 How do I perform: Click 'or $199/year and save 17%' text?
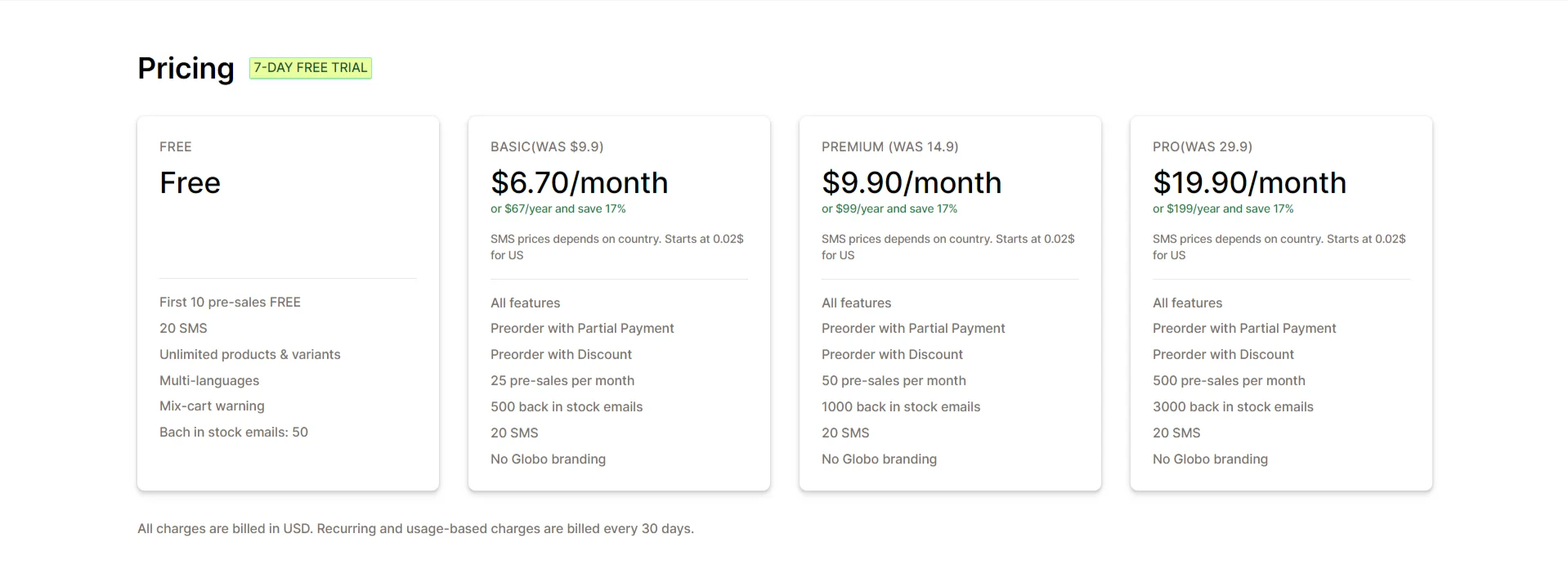[1223, 209]
